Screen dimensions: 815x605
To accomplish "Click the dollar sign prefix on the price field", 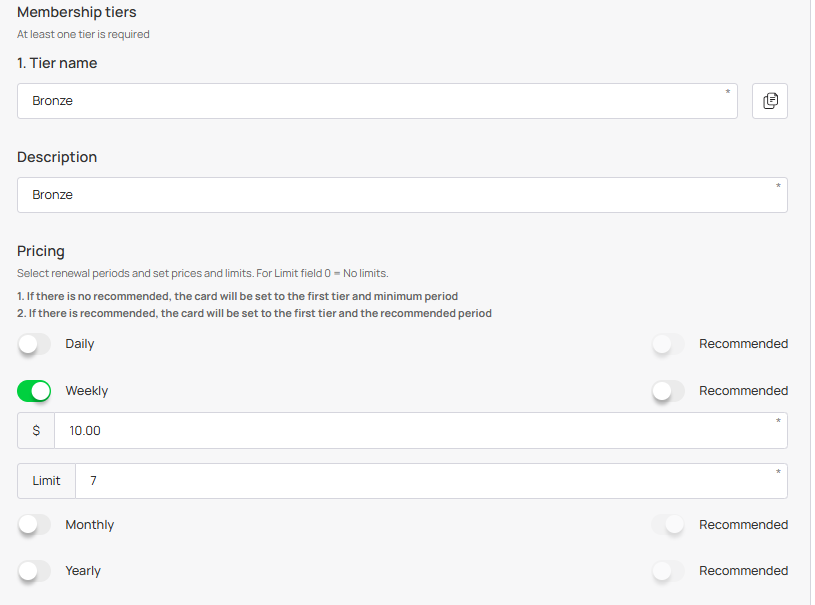I will (x=36, y=431).
